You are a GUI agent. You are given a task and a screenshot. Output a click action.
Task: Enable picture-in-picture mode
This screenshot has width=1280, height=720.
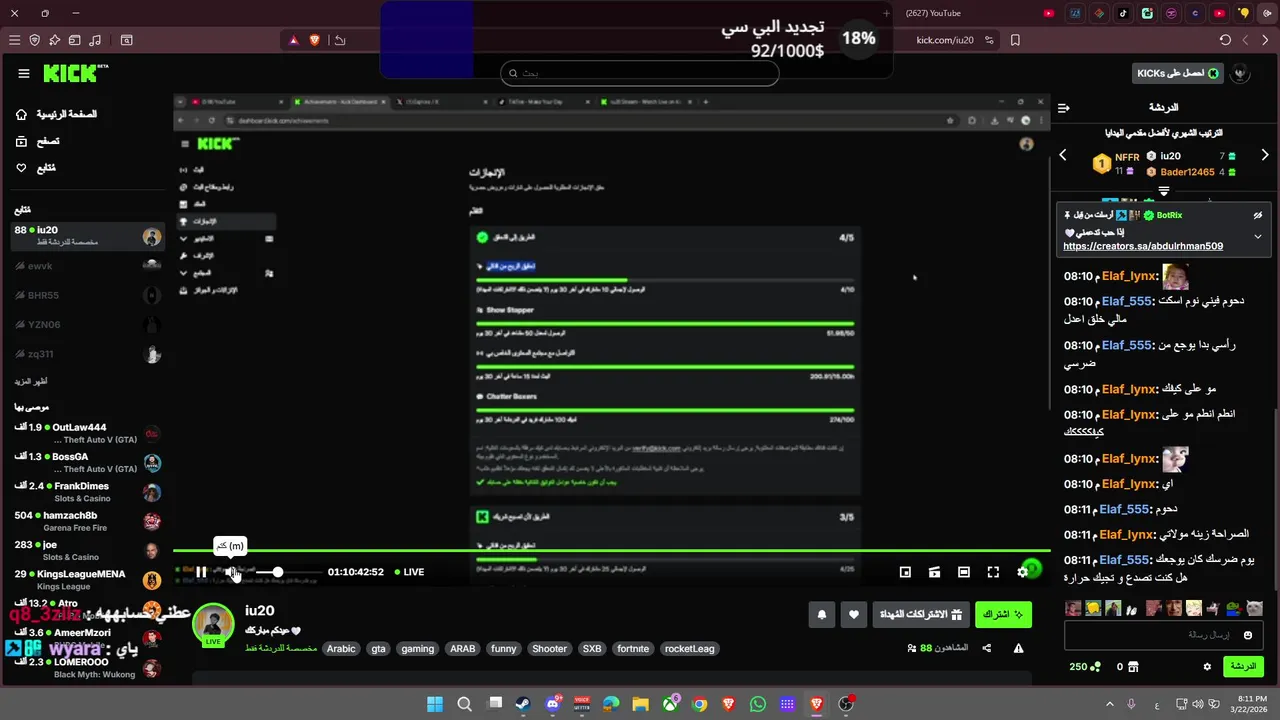(905, 572)
